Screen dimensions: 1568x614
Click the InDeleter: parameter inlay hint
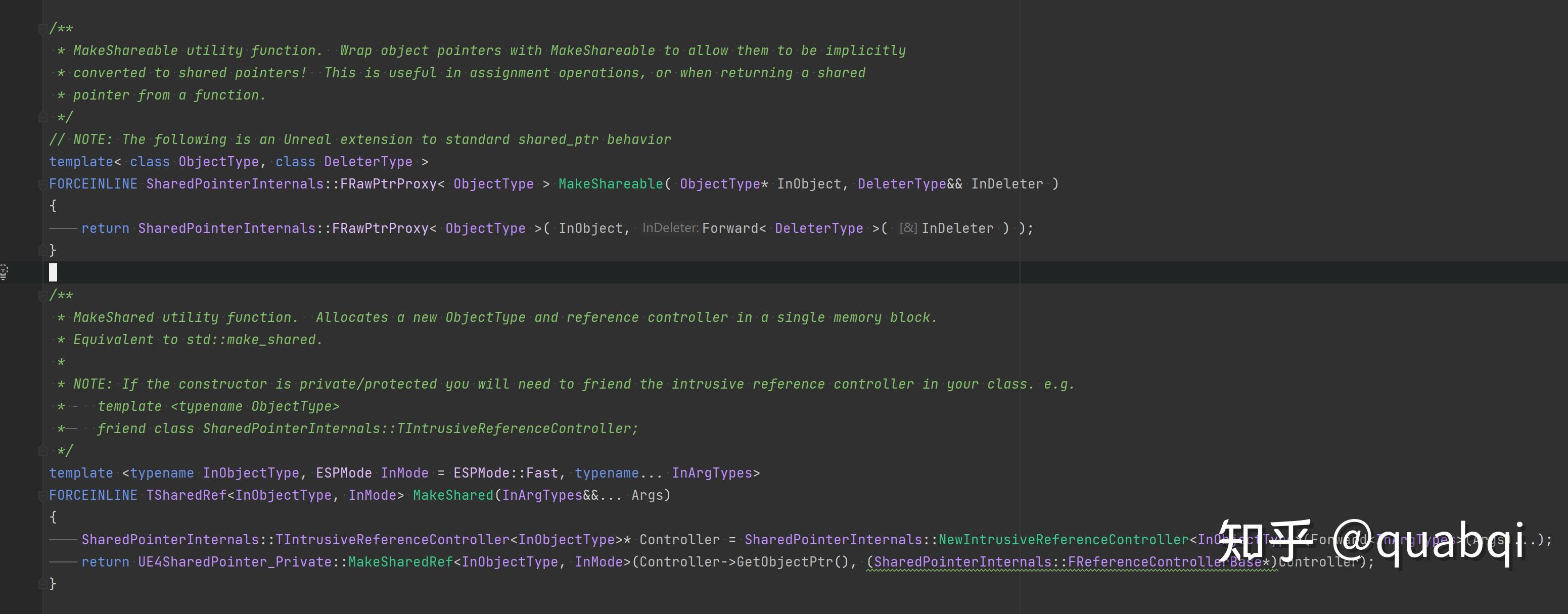click(x=670, y=228)
